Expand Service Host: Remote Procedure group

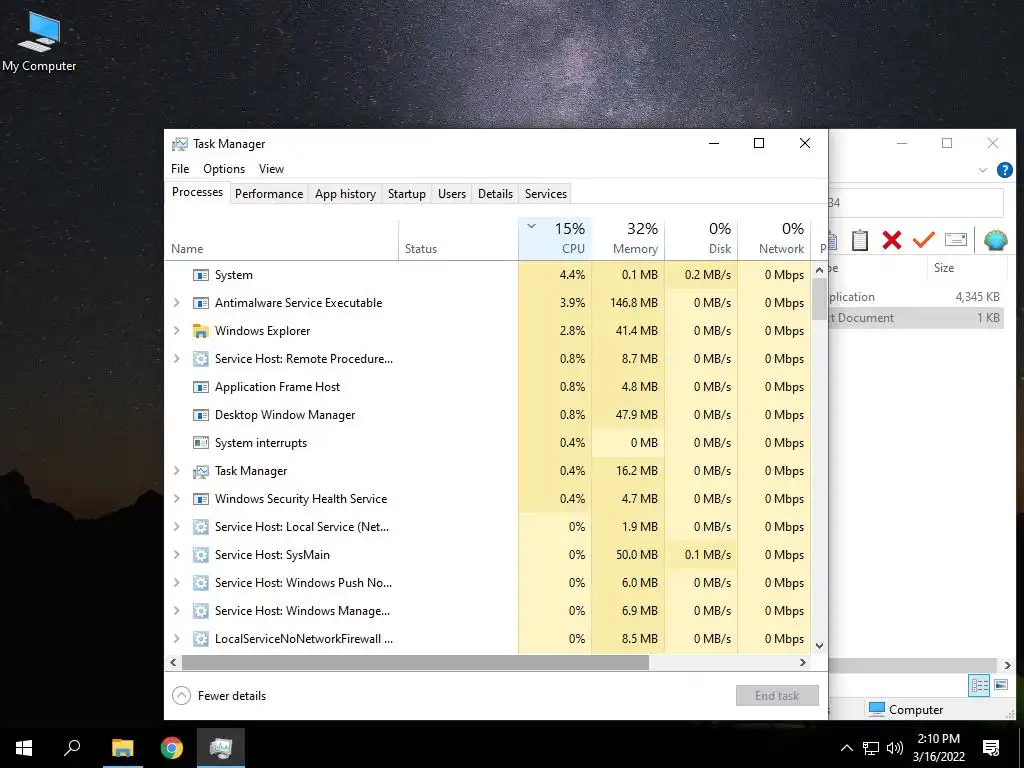click(x=176, y=359)
